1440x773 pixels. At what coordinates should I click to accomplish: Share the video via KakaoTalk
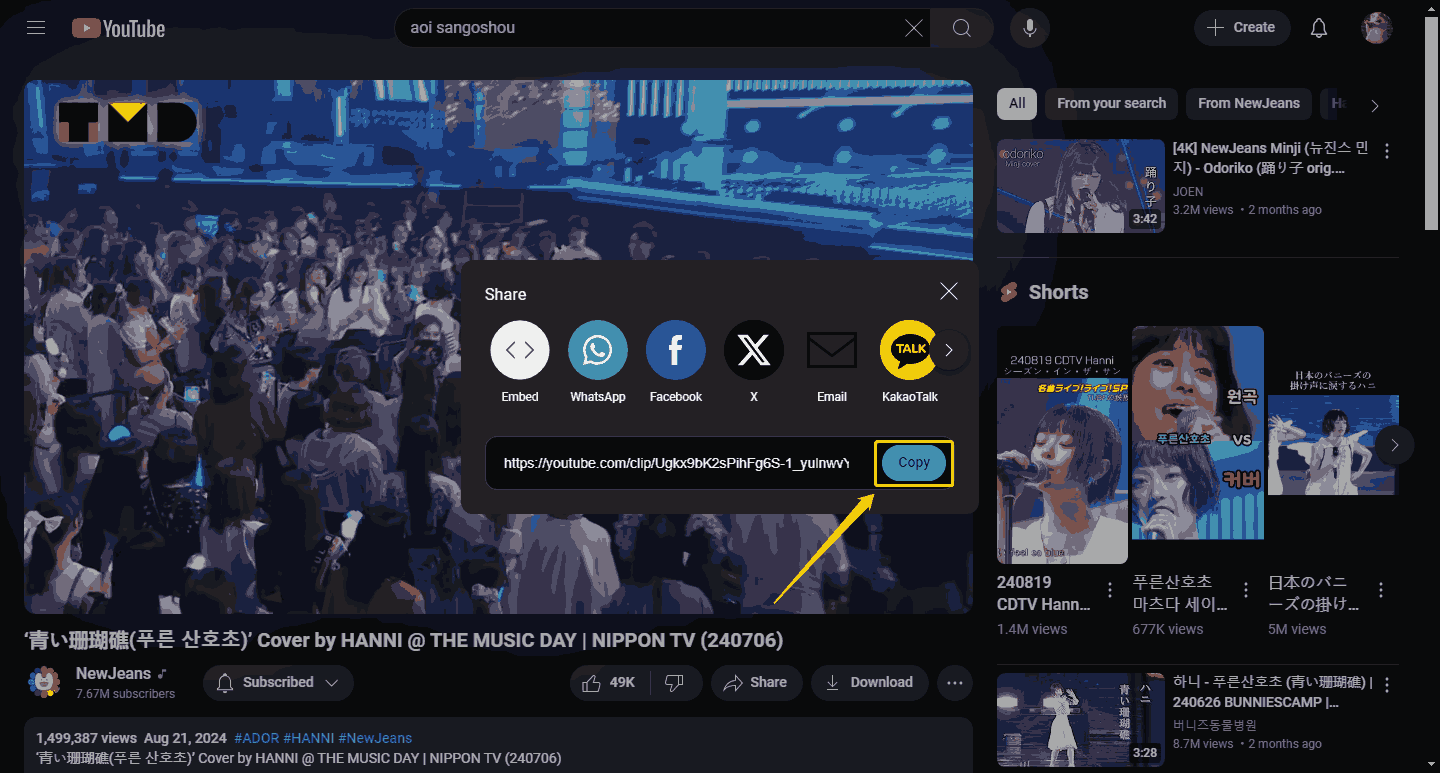point(910,361)
